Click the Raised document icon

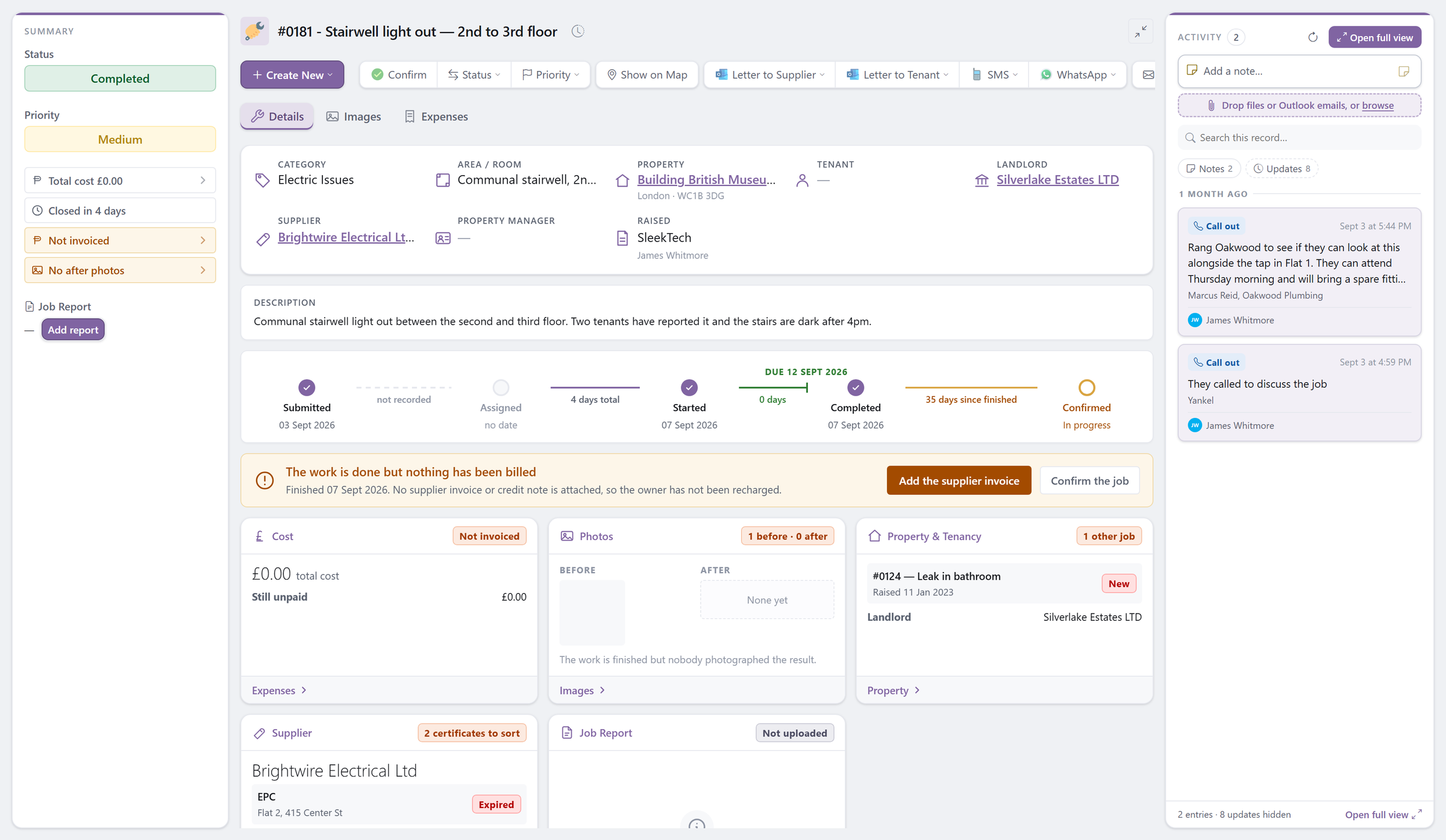click(622, 238)
